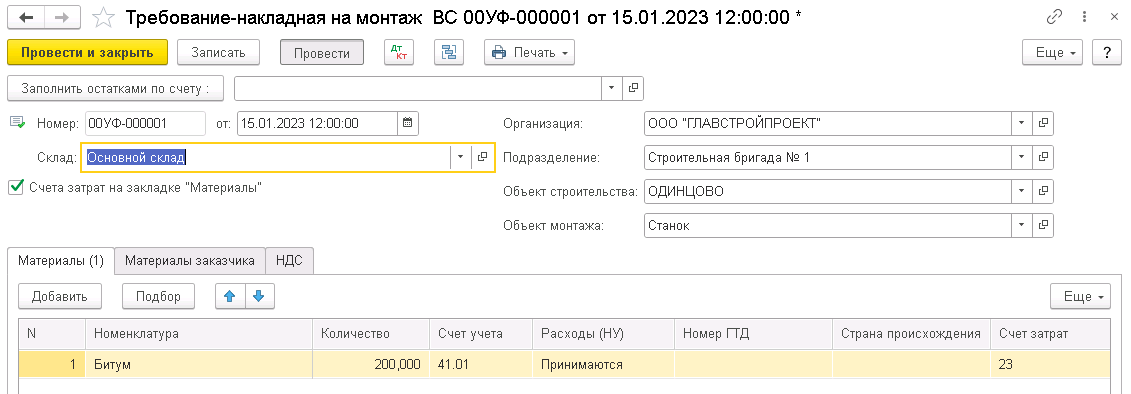Click the date field 15.01.2023
The width and height of the screenshot is (1131, 394).
pos(317,123)
